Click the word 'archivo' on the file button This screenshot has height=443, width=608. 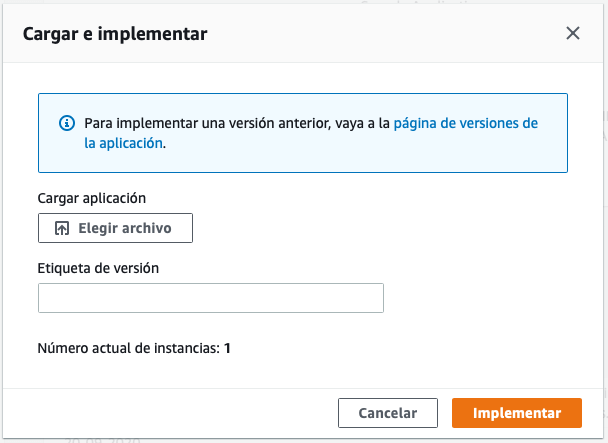(x=147, y=228)
